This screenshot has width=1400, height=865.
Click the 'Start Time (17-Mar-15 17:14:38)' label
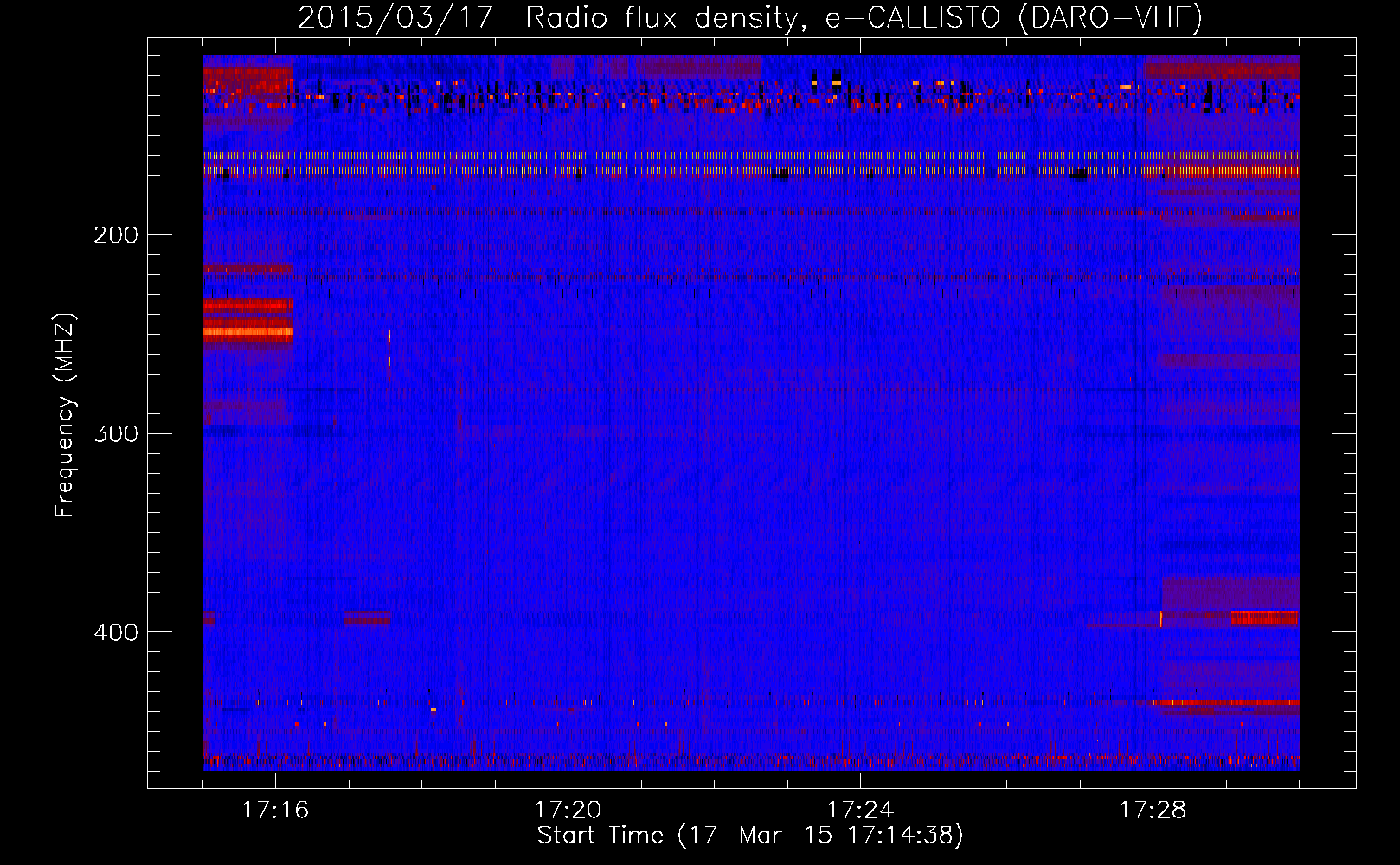[x=750, y=836]
